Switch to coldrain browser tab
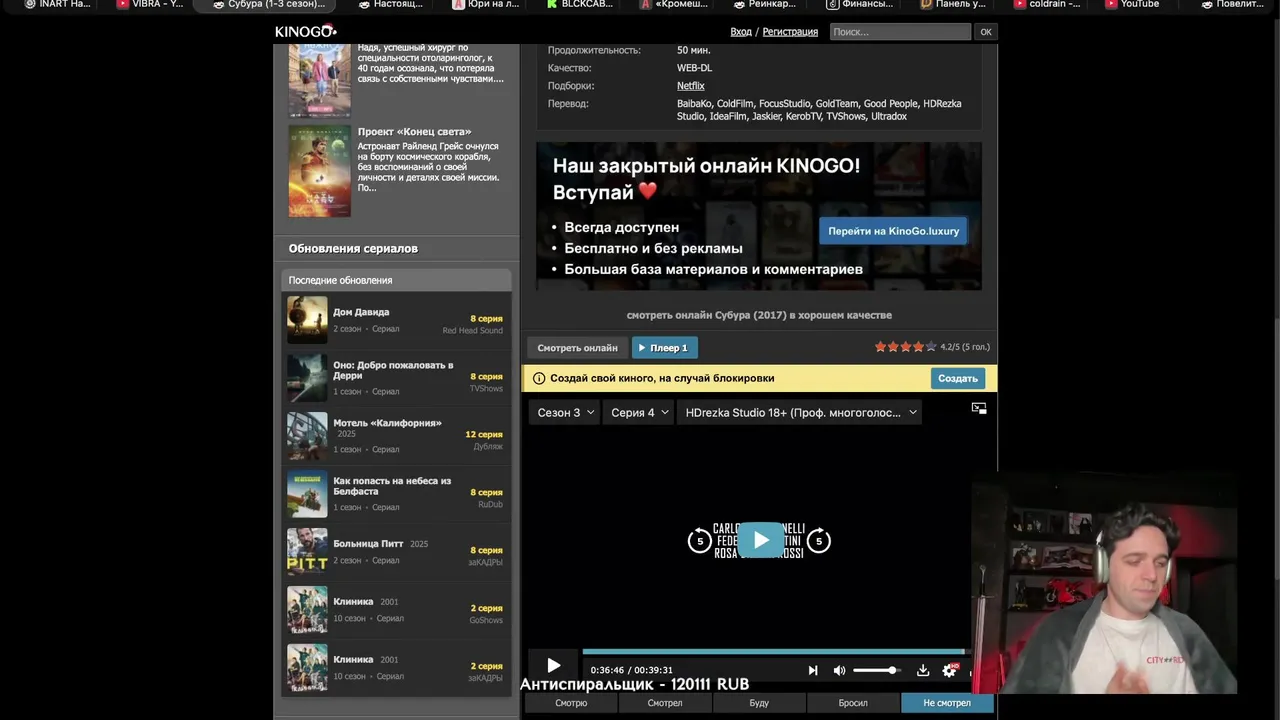Image resolution: width=1280 pixels, height=720 pixels. tap(1047, 4)
